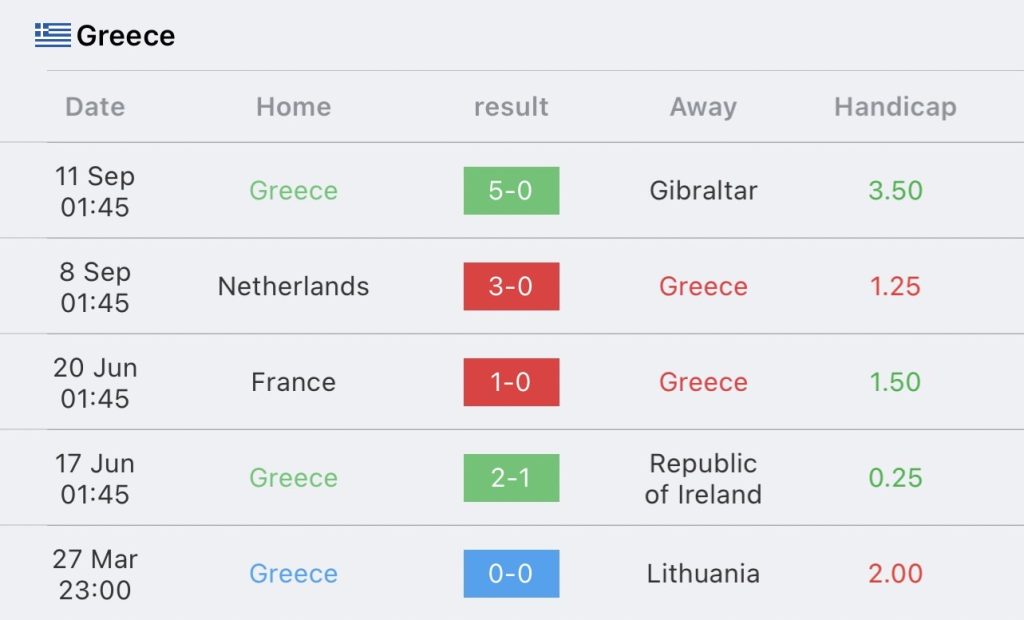Open the green 5-0 result badge
Image resolution: width=1024 pixels, height=620 pixels.
(511, 191)
